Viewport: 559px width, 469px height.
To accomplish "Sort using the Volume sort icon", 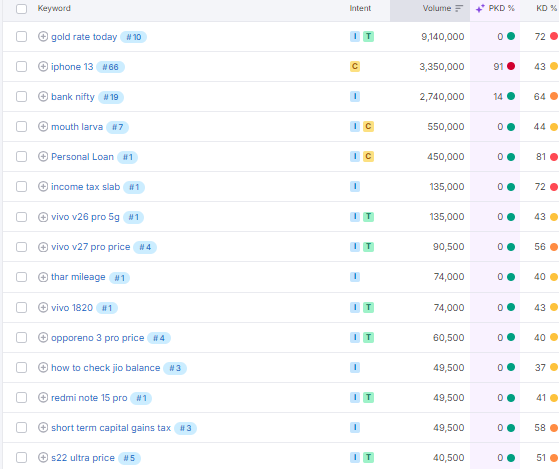I will [x=459, y=8].
